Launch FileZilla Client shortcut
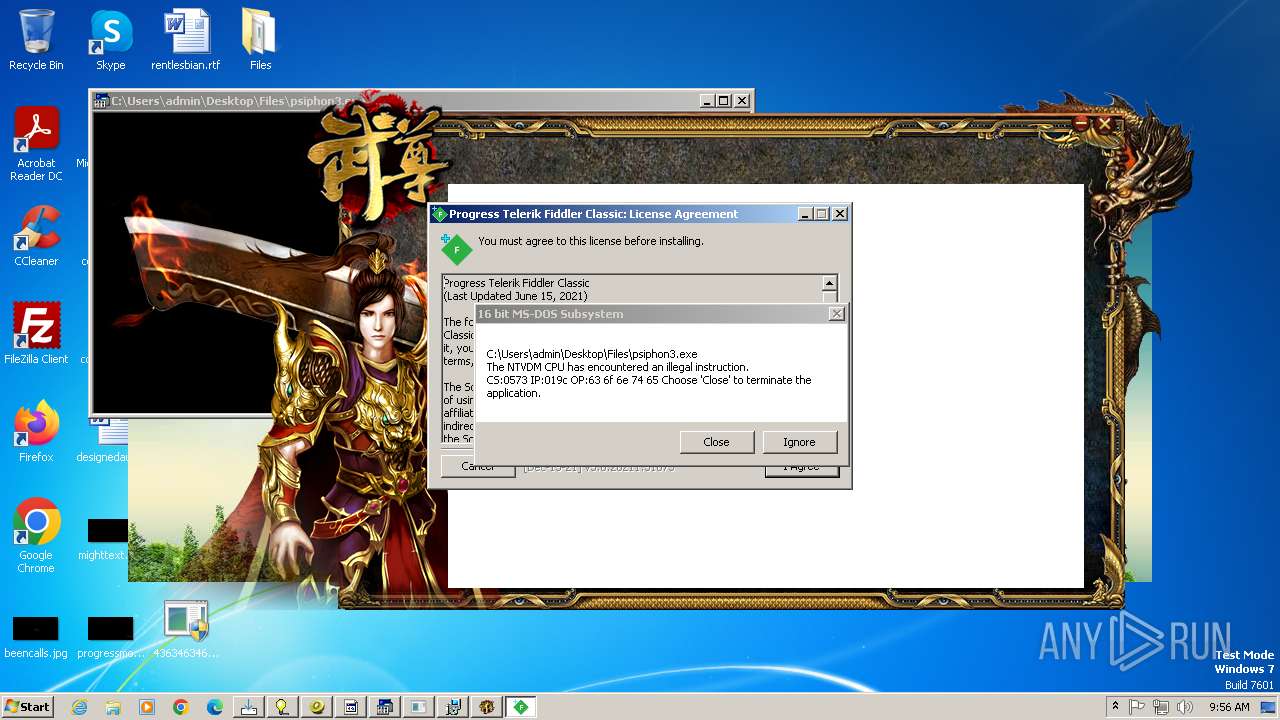This screenshot has width=1280, height=720. point(36,333)
